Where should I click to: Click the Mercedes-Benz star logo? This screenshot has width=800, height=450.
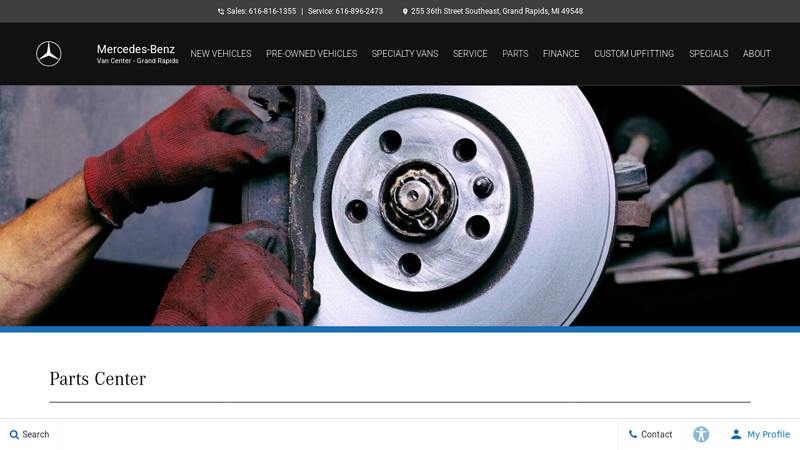click(x=49, y=54)
